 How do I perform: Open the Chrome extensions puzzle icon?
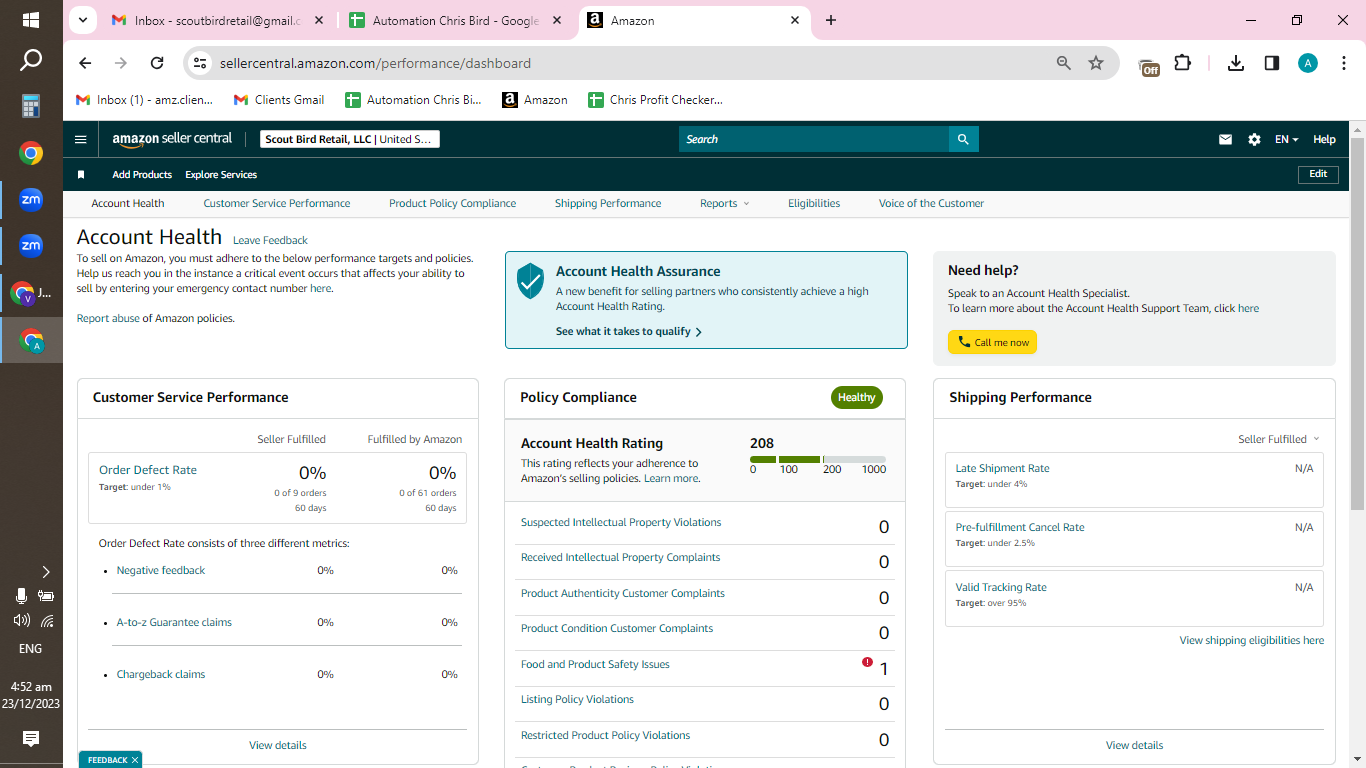[1183, 63]
